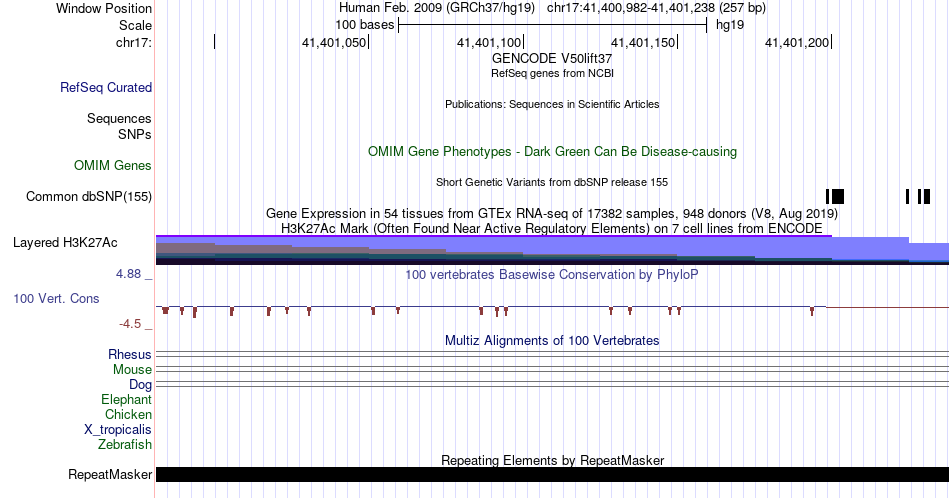Click the 'Window Position' label

[x=104, y=8]
